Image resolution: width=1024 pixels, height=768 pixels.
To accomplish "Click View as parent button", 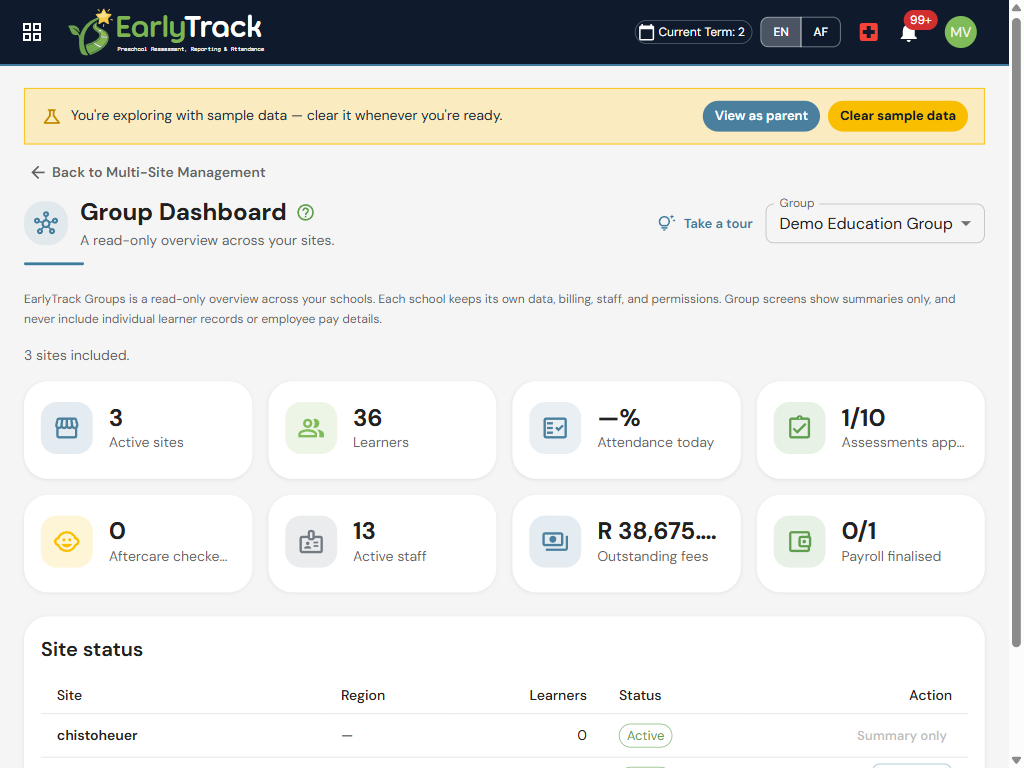I will coord(761,116).
